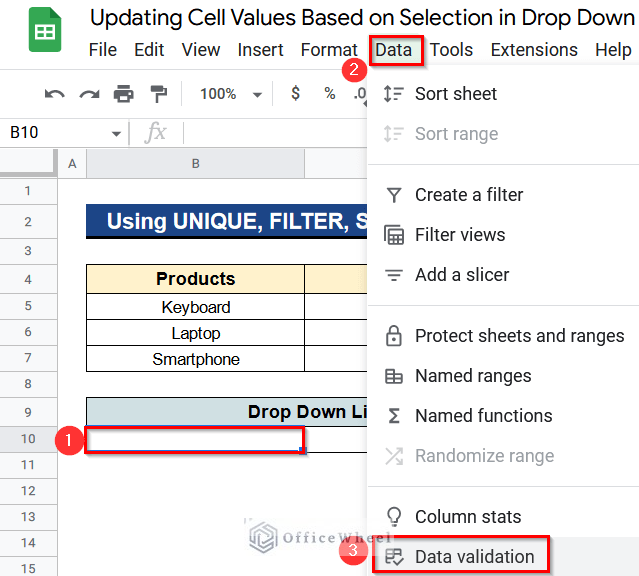Choose Create a filter menu entry
This screenshot has height=576, width=639.
504,195
